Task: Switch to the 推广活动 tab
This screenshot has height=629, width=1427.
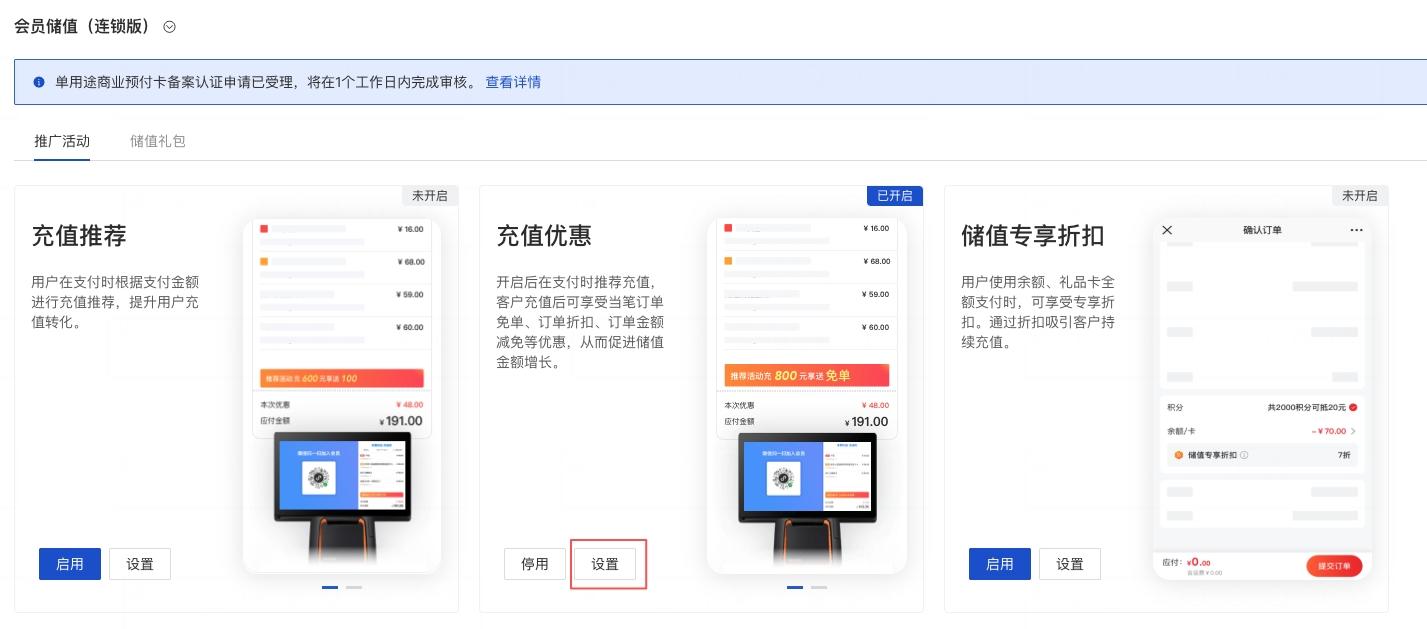Action: (62, 141)
